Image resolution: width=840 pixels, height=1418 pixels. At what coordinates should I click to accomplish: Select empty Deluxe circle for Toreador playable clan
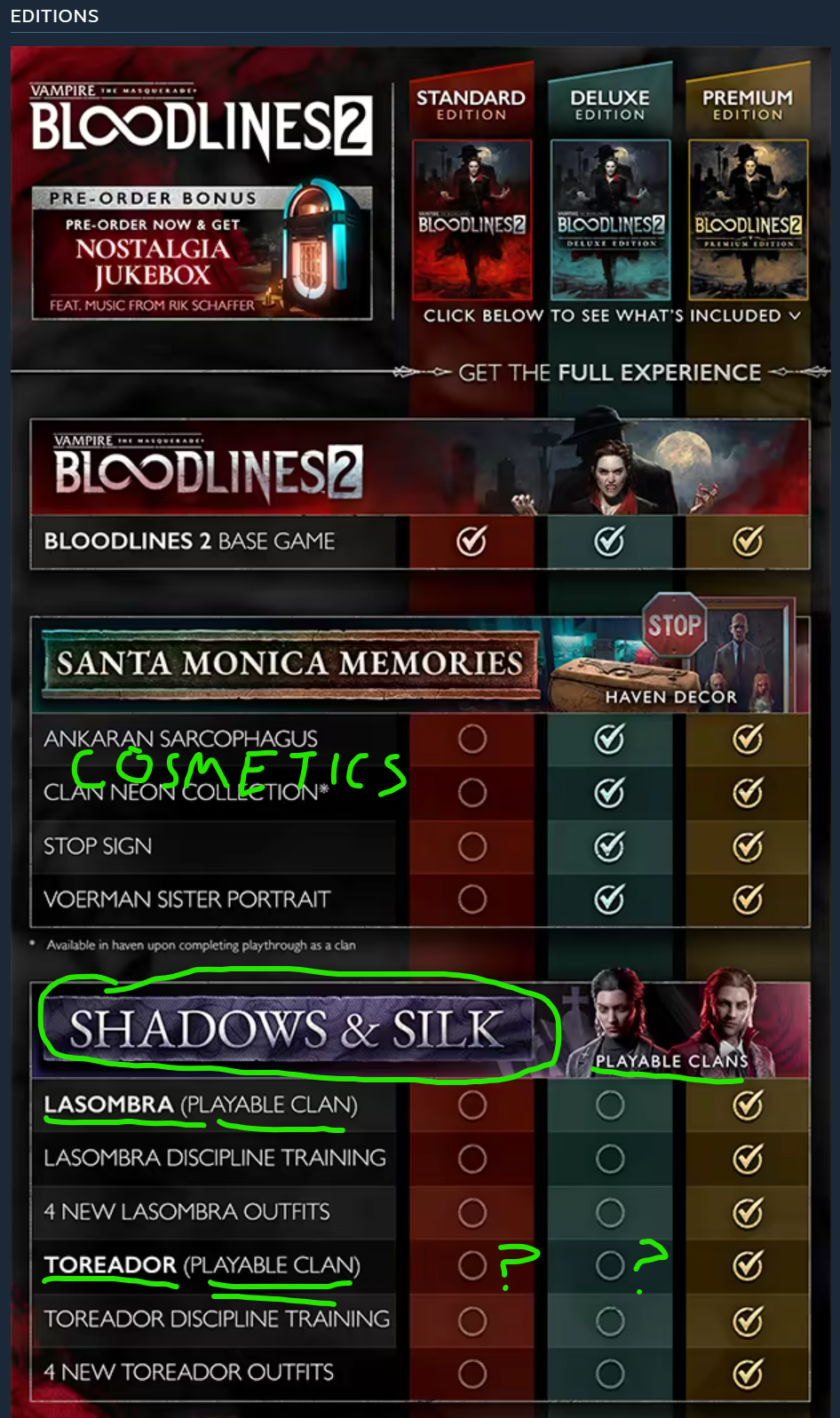(609, 1266)
